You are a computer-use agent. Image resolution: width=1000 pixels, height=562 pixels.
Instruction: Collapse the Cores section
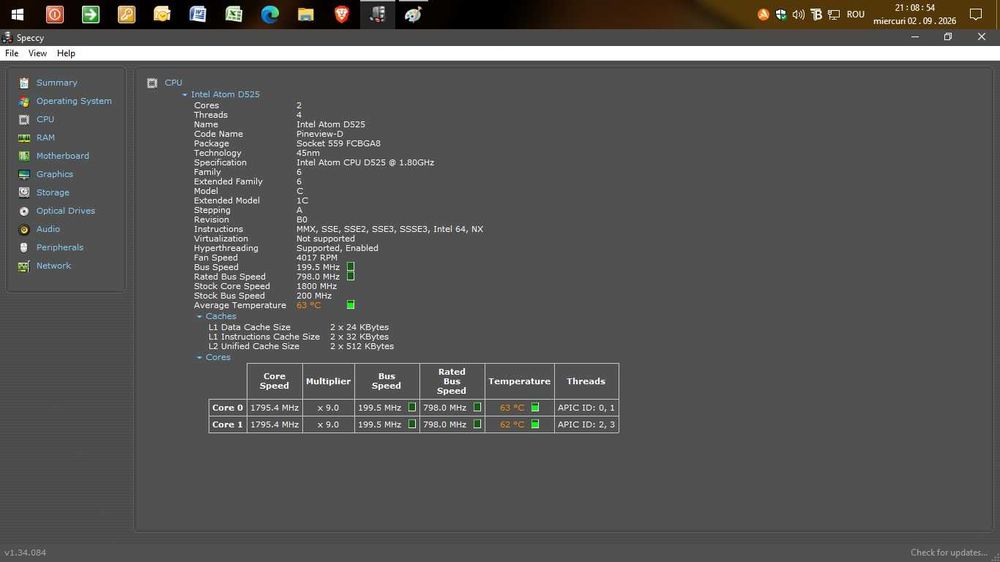199,357
